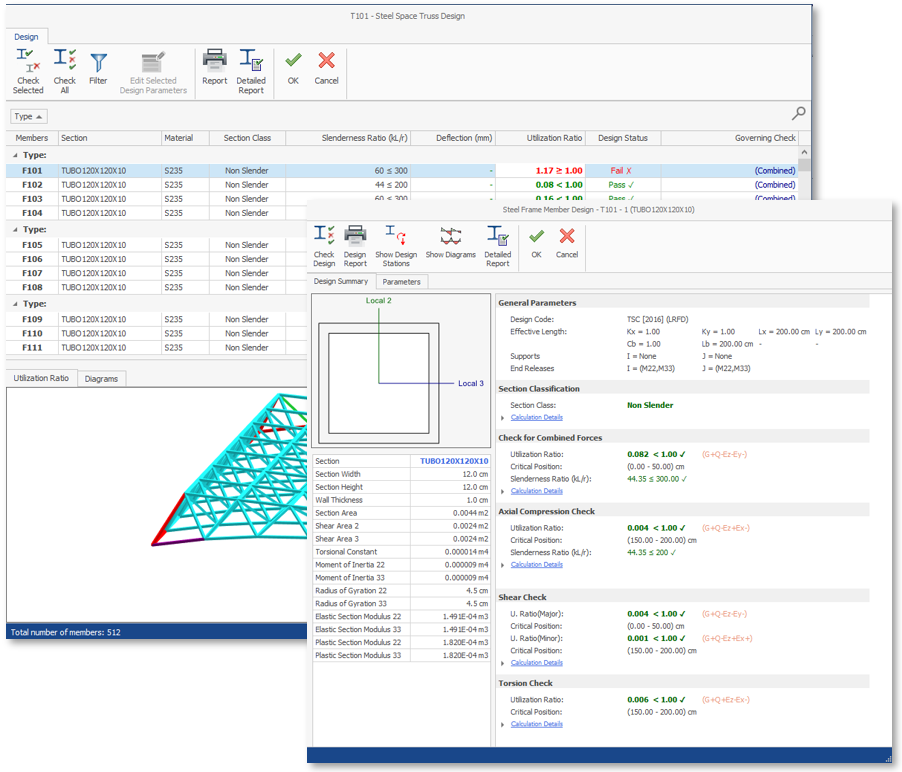Open Detailed Report in main toolbar
This screenshot has width=902, height=772.
point(251,62)
